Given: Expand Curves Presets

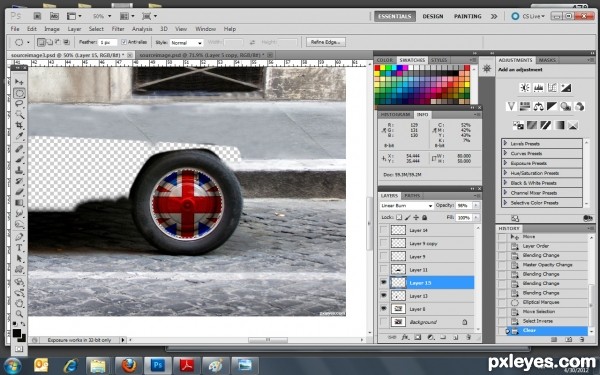Looking at the screenshot, I should [505, 153].
